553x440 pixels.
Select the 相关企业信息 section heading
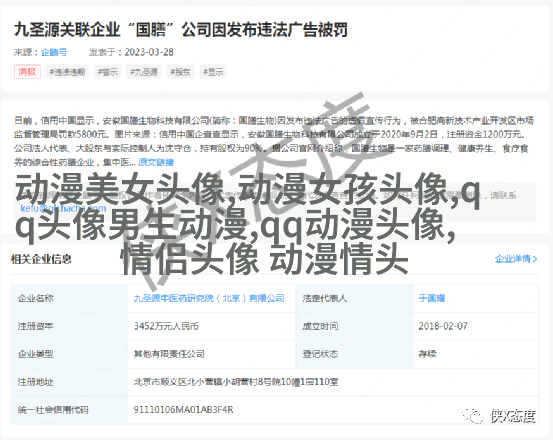point(41,259)
